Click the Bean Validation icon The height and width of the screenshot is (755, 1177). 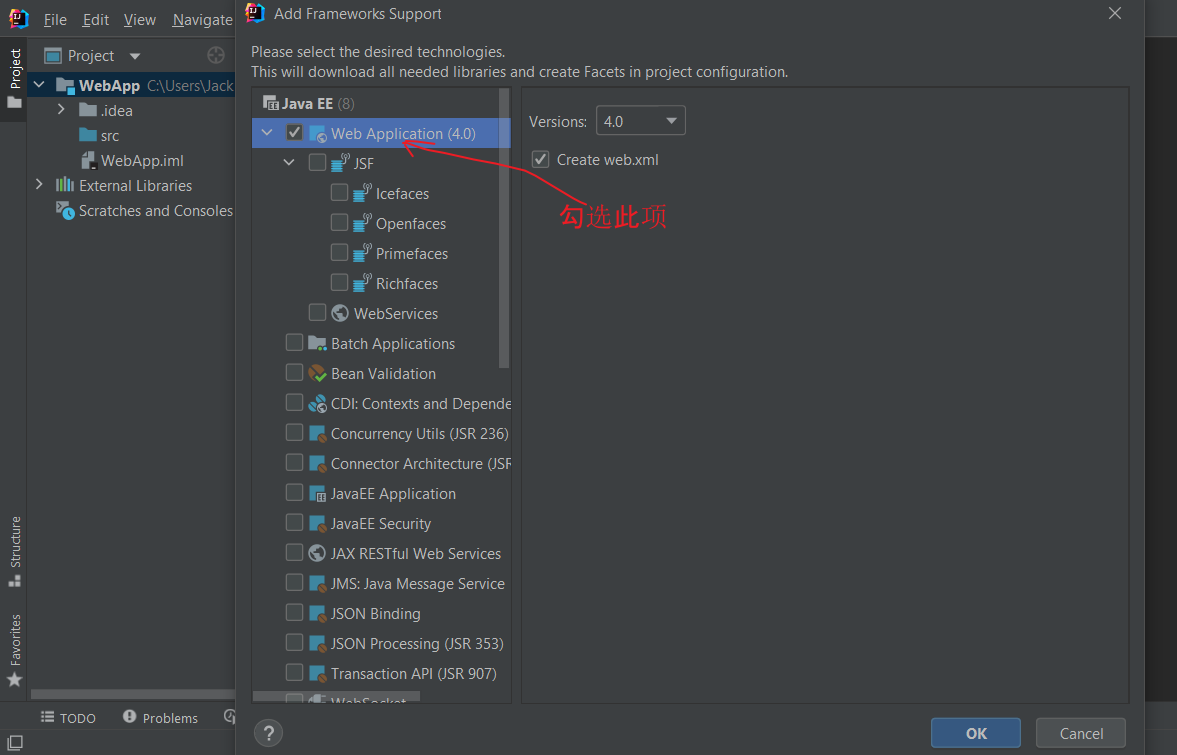click(318, 373)
